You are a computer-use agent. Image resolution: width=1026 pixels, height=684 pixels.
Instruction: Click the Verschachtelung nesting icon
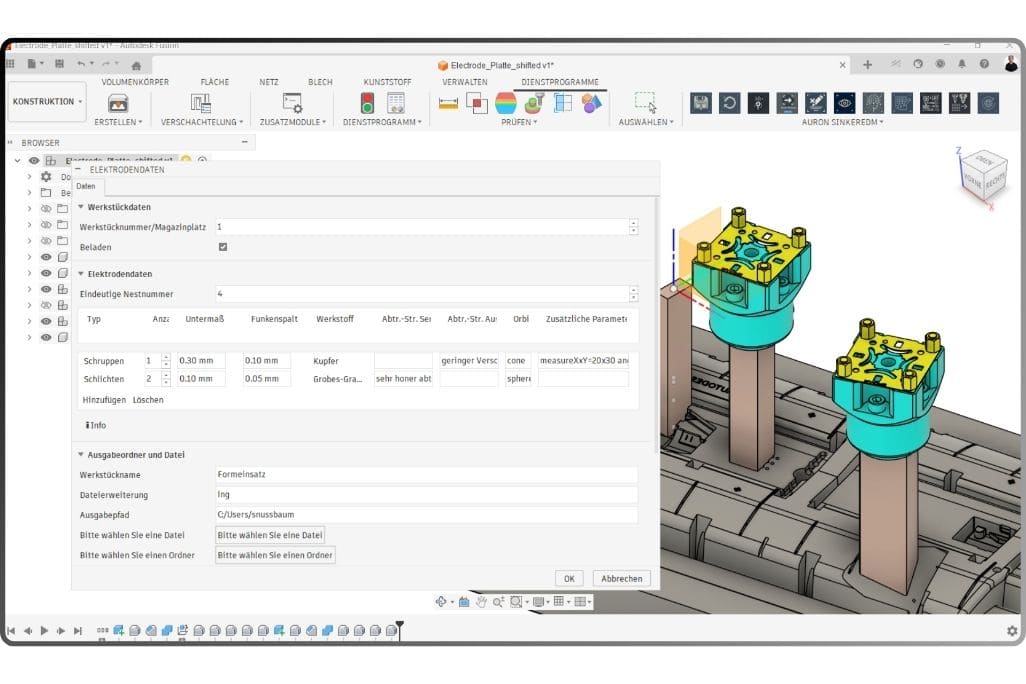[x=201, y=103]
